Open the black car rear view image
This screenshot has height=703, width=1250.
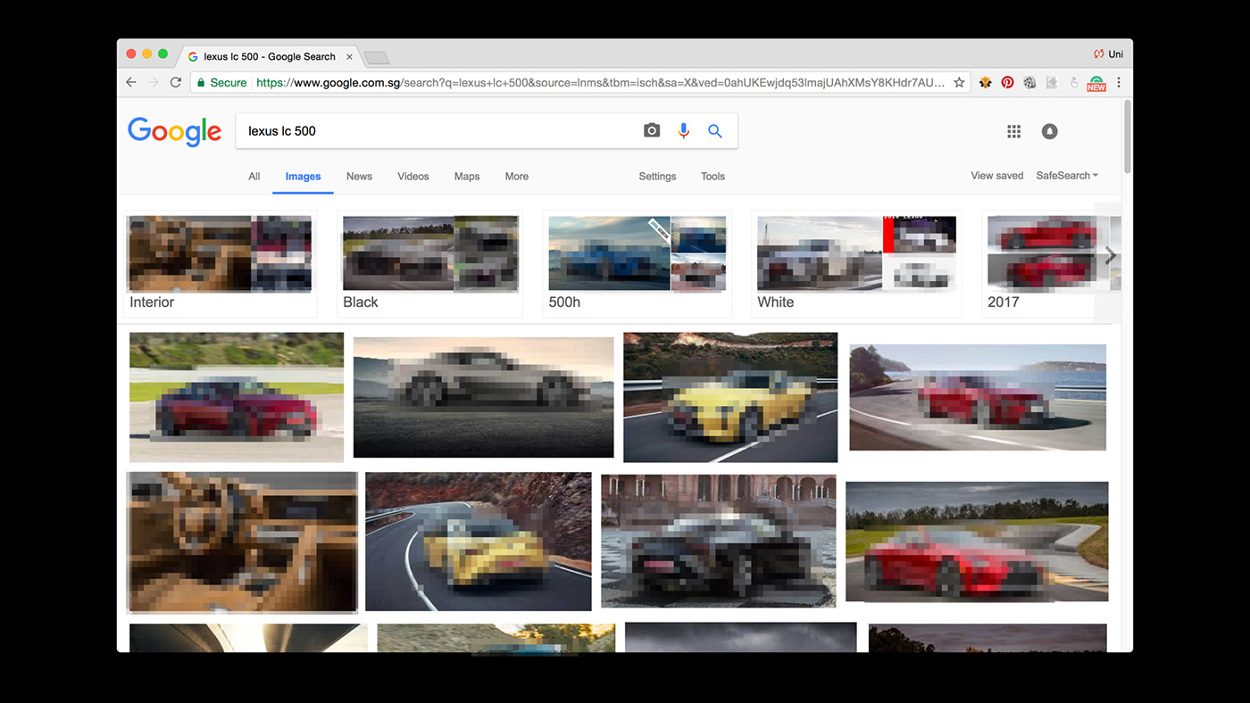[718, 541]
